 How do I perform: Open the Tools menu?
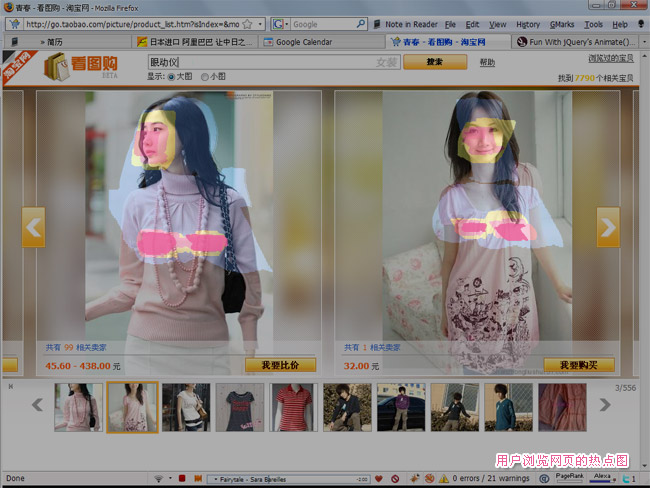coord(593,24)
